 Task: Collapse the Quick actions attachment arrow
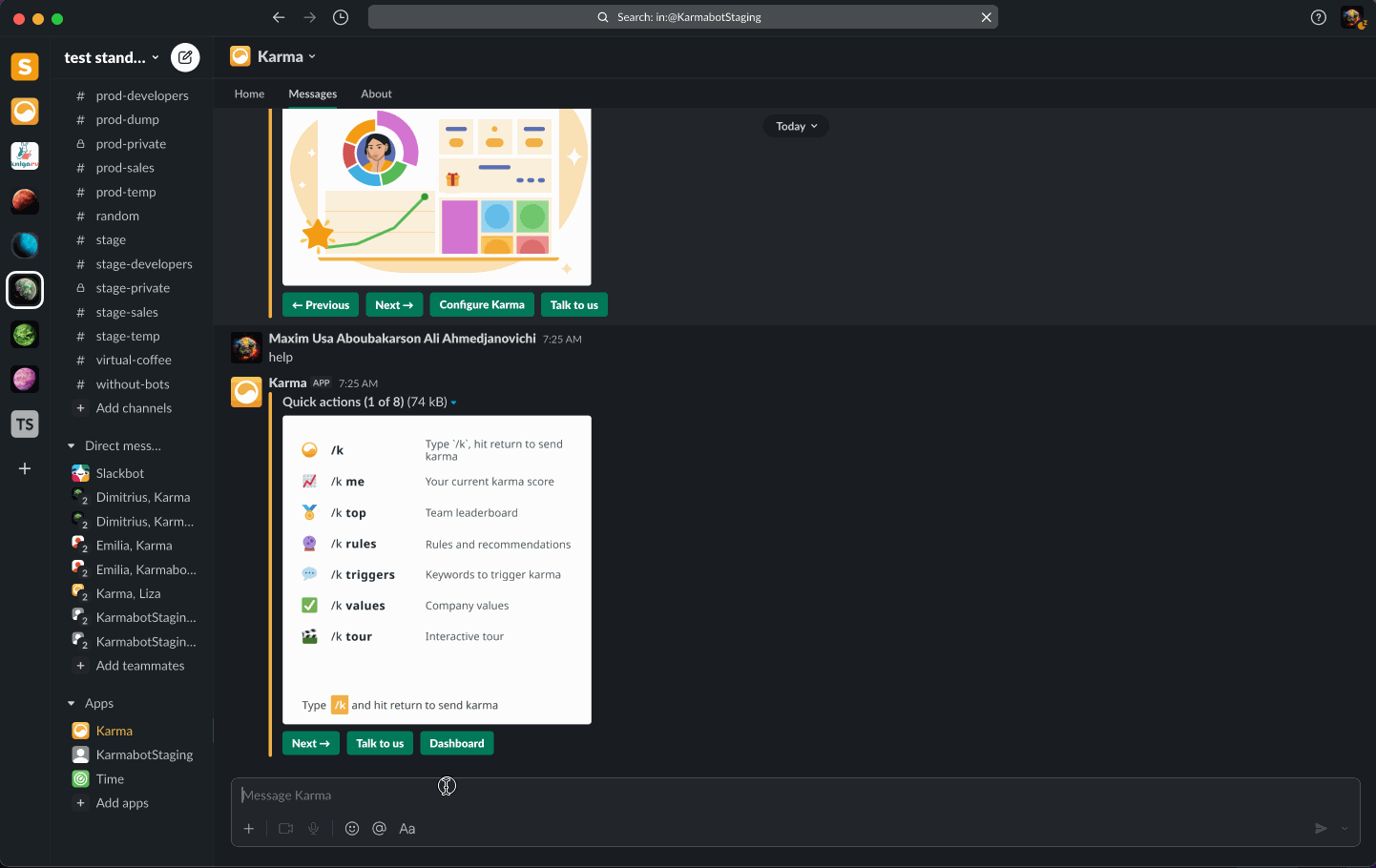pos(453,403)
